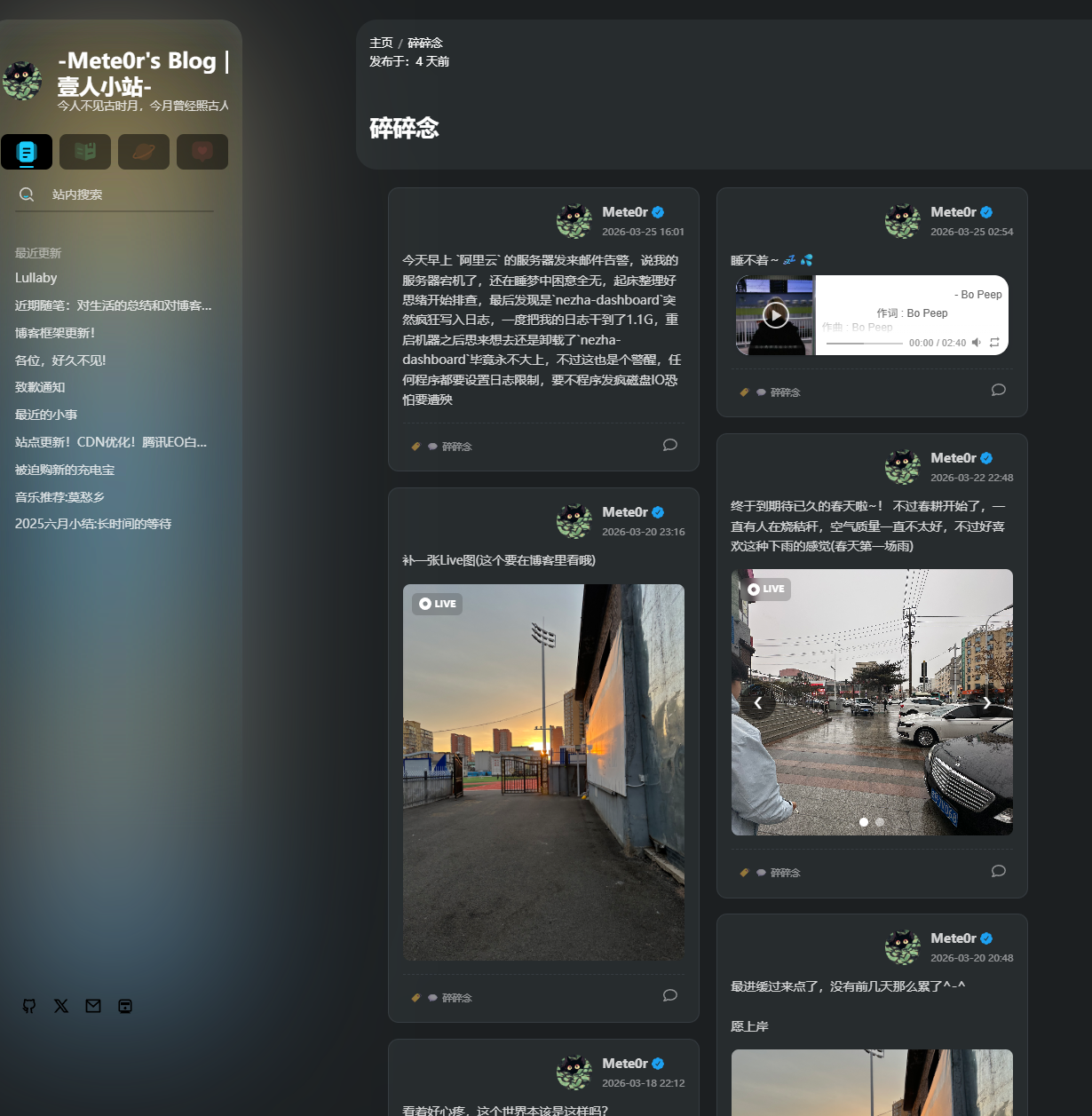Open the green book icon tab
The height and width of the screenshot is (1116, 1092).
85,152
